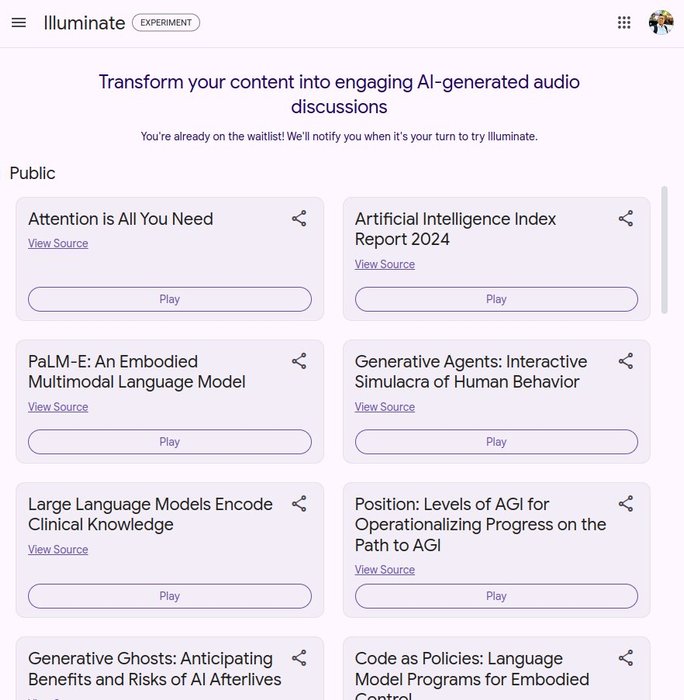Share the Attention is All You Need card
The height and width of the screenshot is (700, 684).
[x=299, y=219]
